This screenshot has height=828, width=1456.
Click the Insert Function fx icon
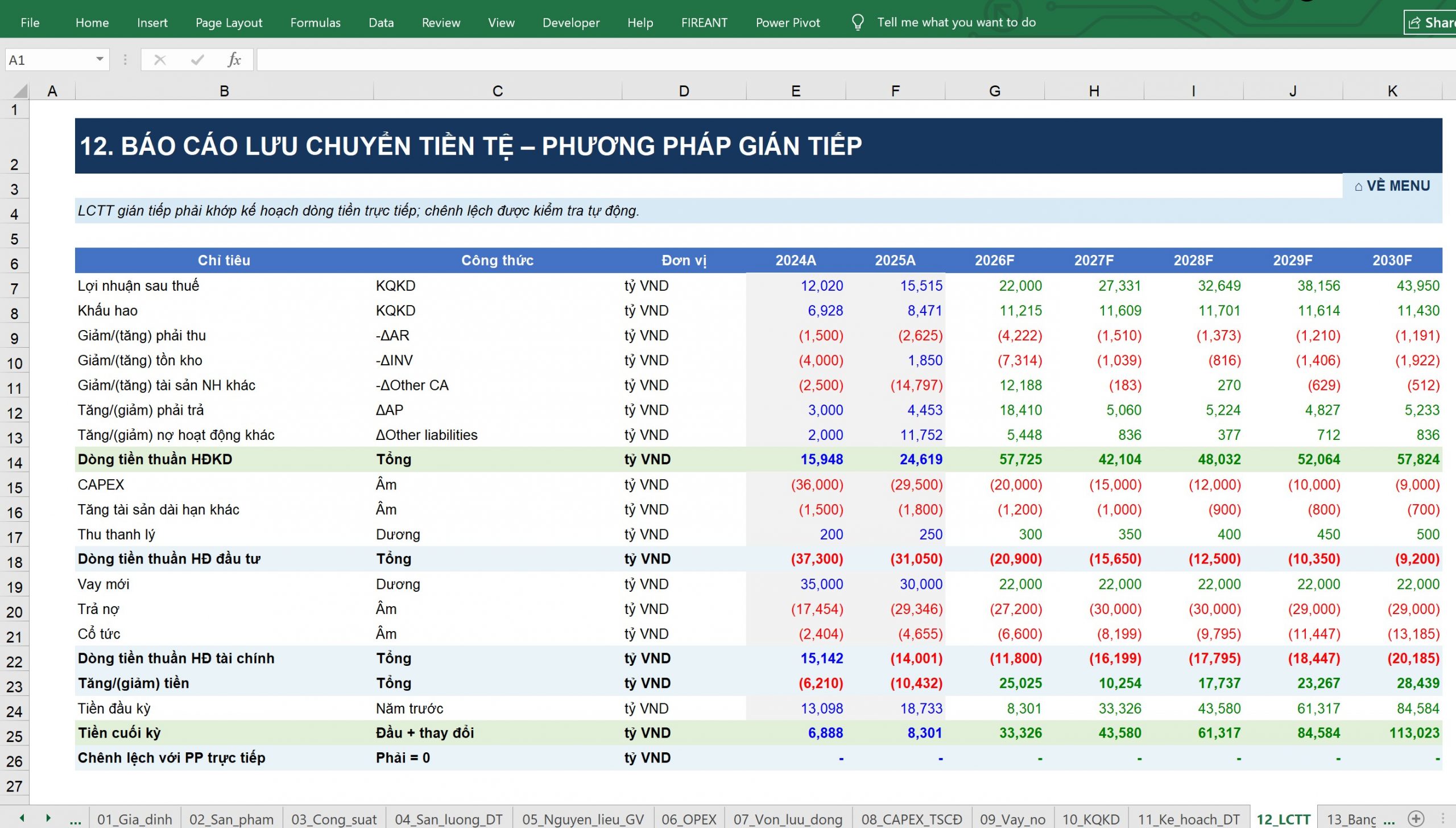234,60
